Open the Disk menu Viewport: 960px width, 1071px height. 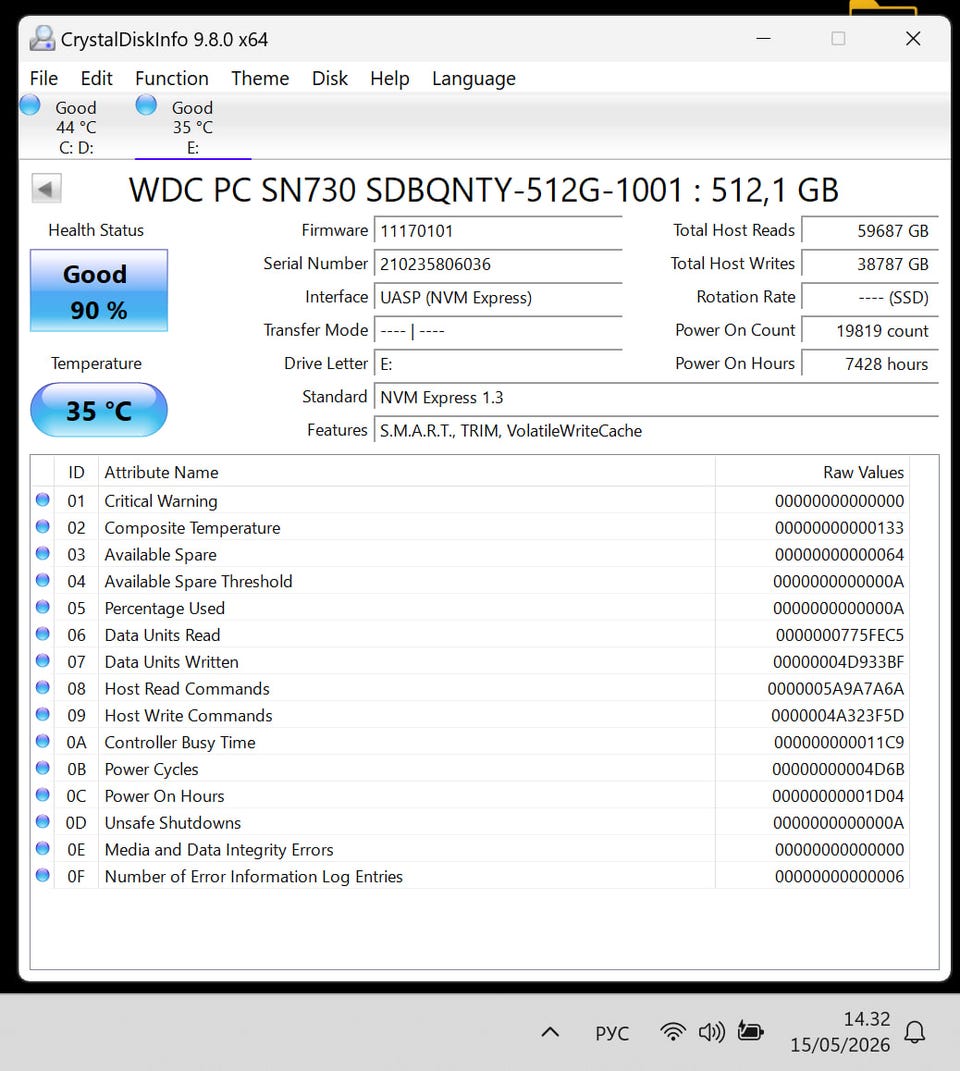tap(329, 79)
